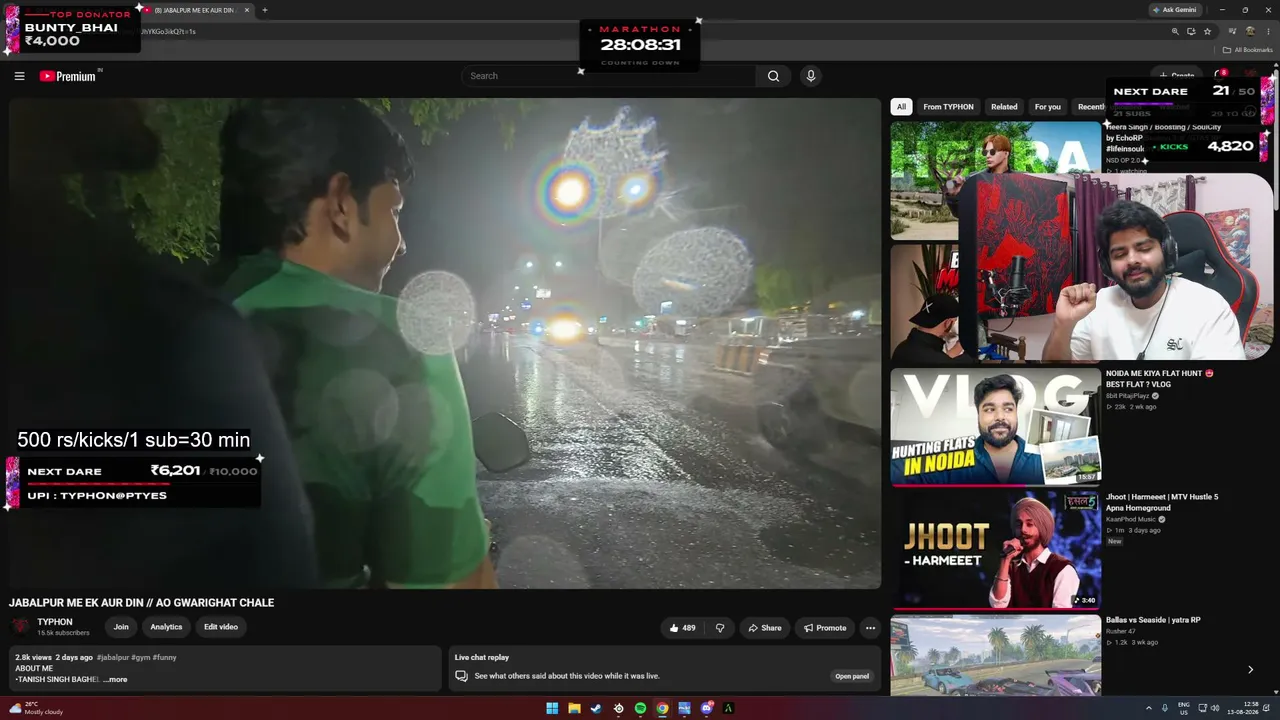Open the ENG US language switcher

(x=1184, y=709)
